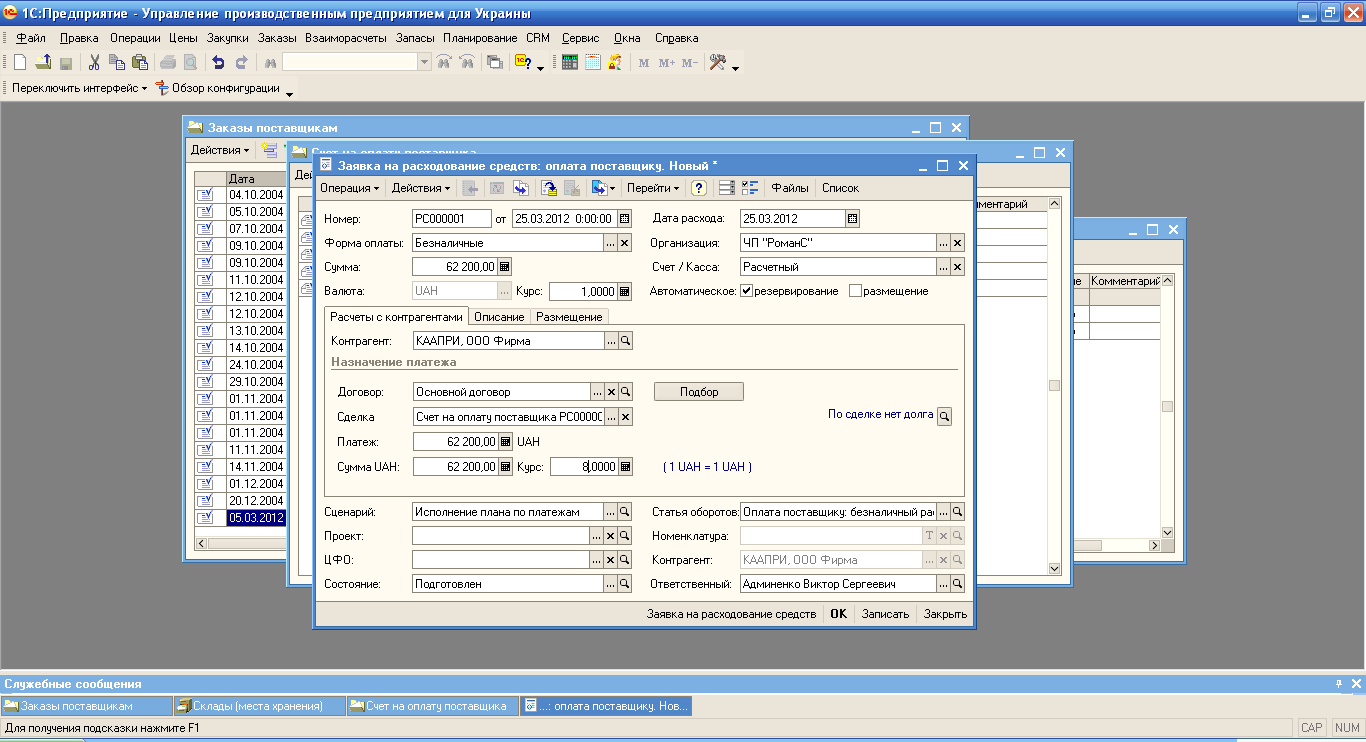Clear the Форма оплаты field with X button
Screen dimensions: 1366x742
[x=625, y=243]
